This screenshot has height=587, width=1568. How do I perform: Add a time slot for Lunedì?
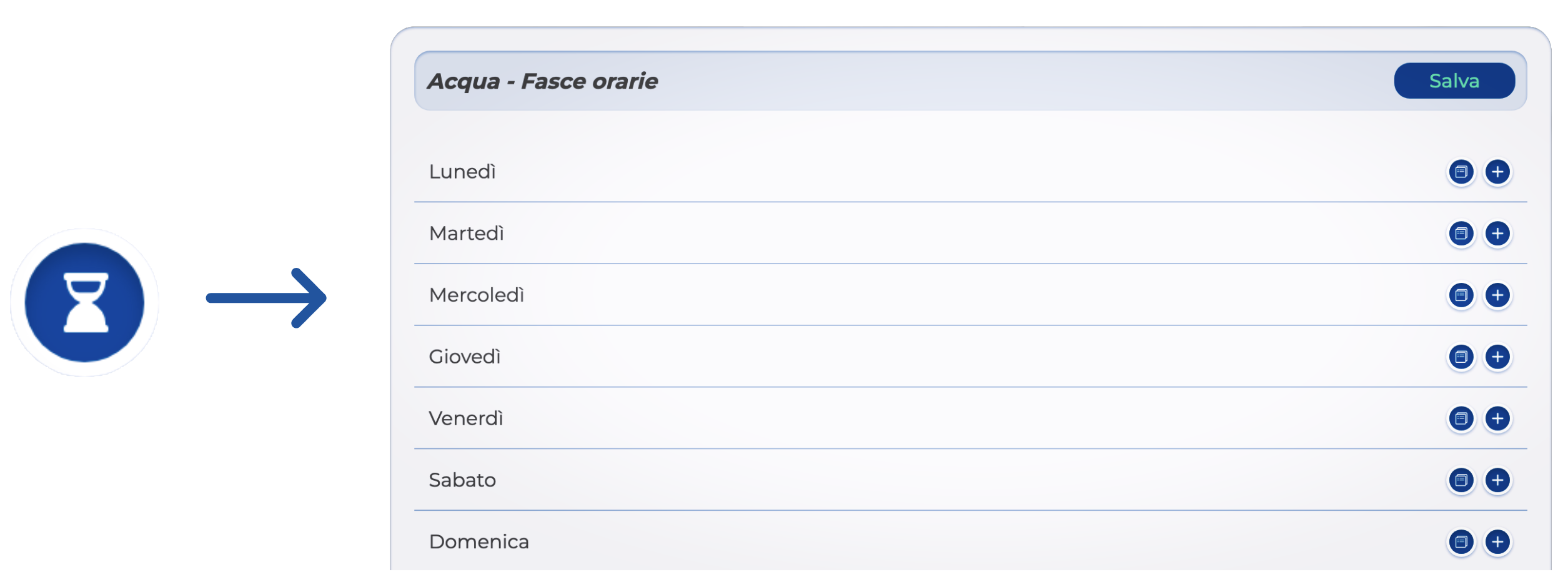(1497, 172)
